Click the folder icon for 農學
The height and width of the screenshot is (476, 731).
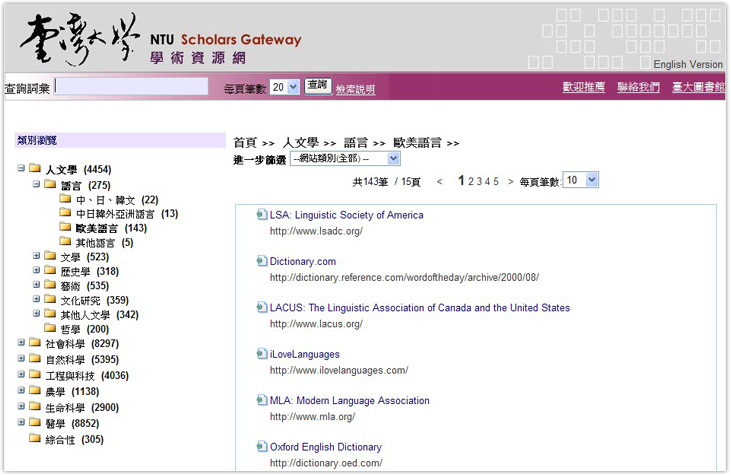34,390
